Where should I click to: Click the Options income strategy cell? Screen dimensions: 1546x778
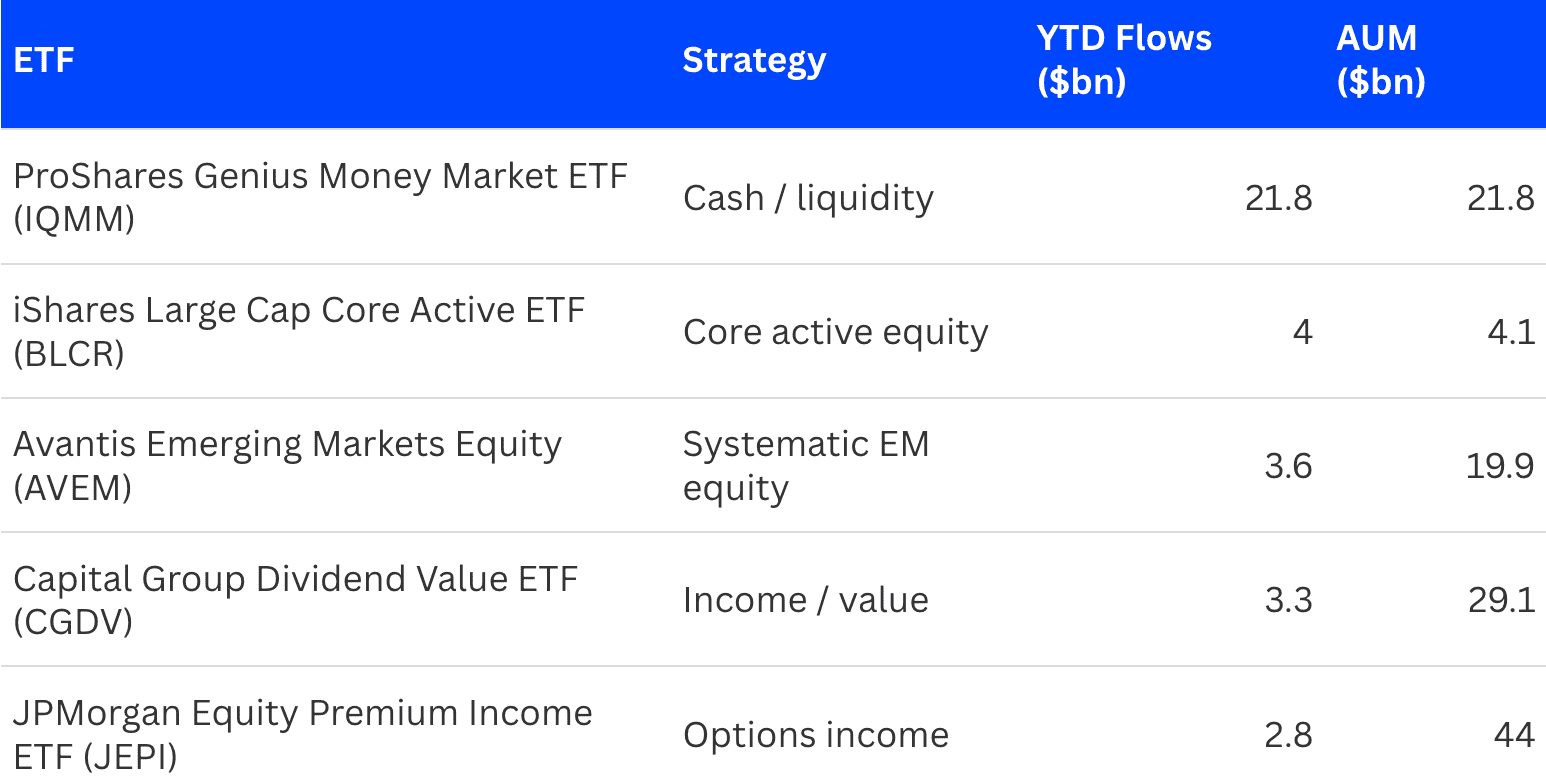816,735
